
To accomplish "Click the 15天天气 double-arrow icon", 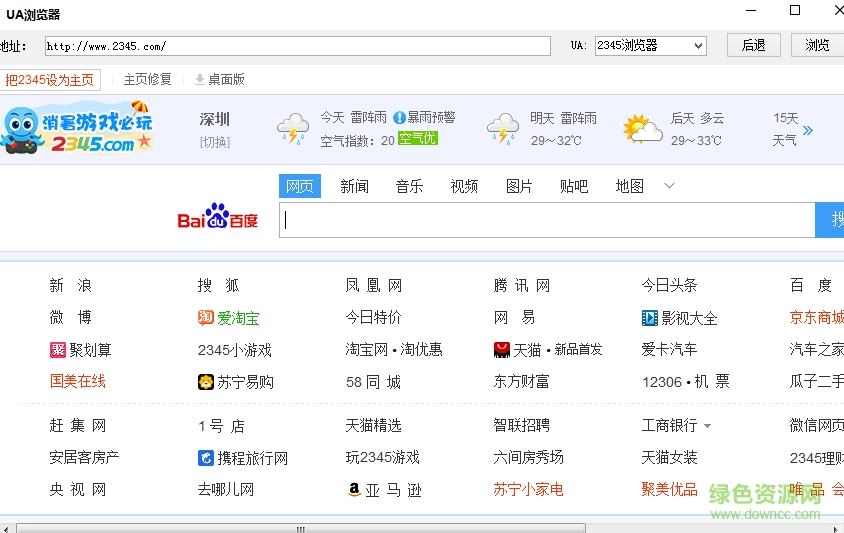I will pos(807,130).
